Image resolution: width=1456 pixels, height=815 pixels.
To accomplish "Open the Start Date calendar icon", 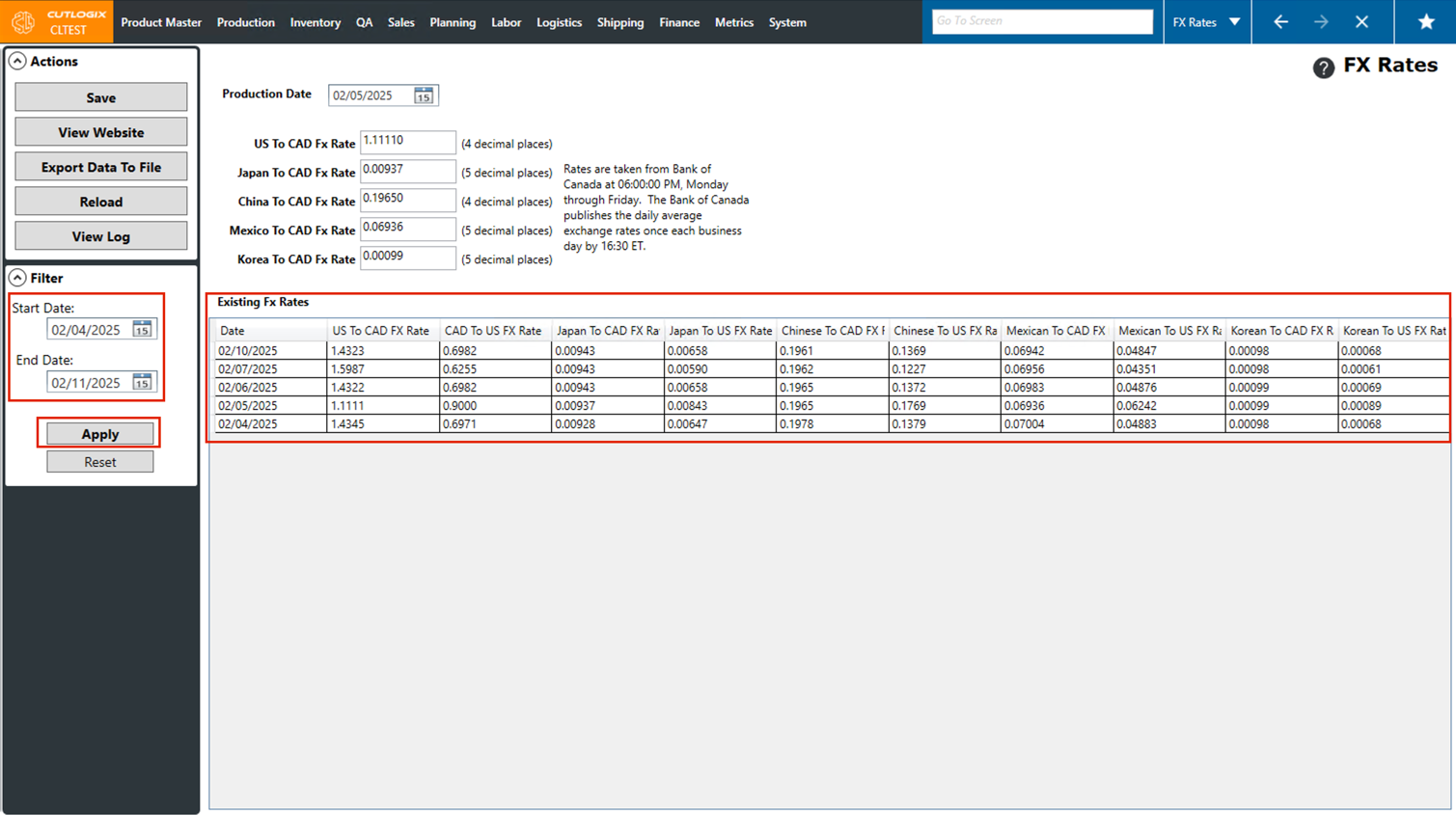I will (x=142, y=330).
